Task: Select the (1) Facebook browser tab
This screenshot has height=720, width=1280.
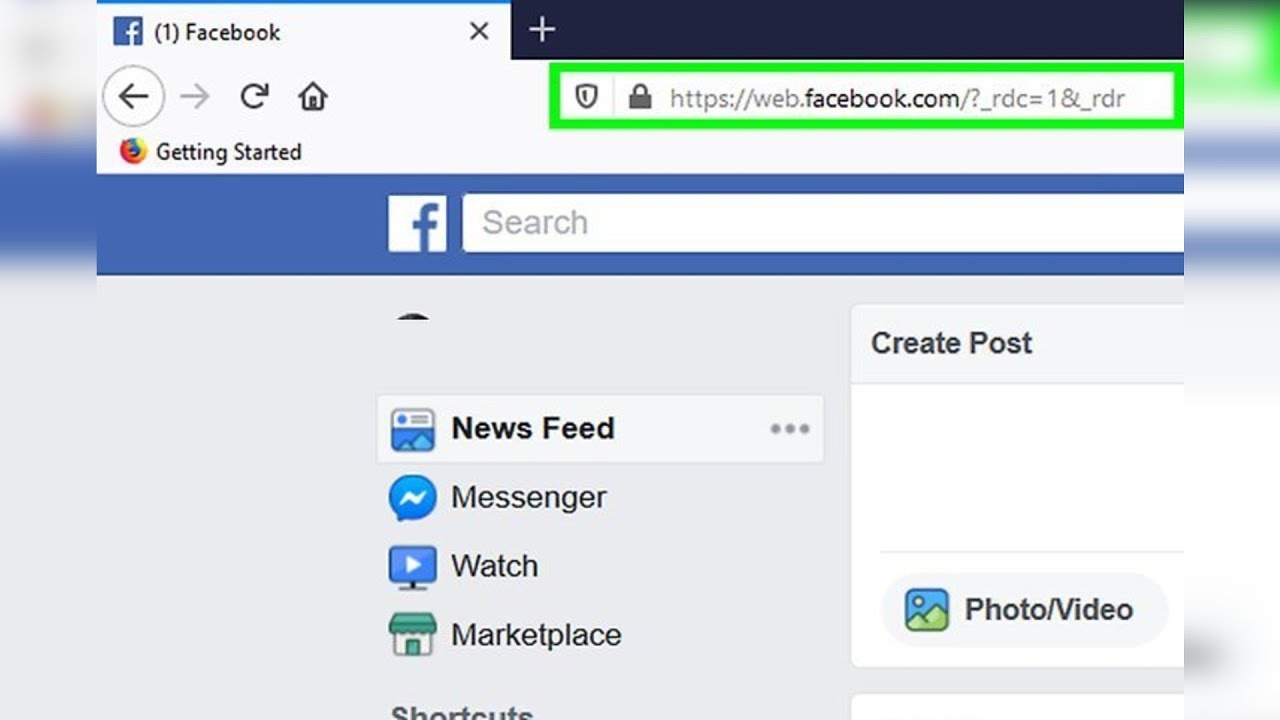Action: pos(304,31)
